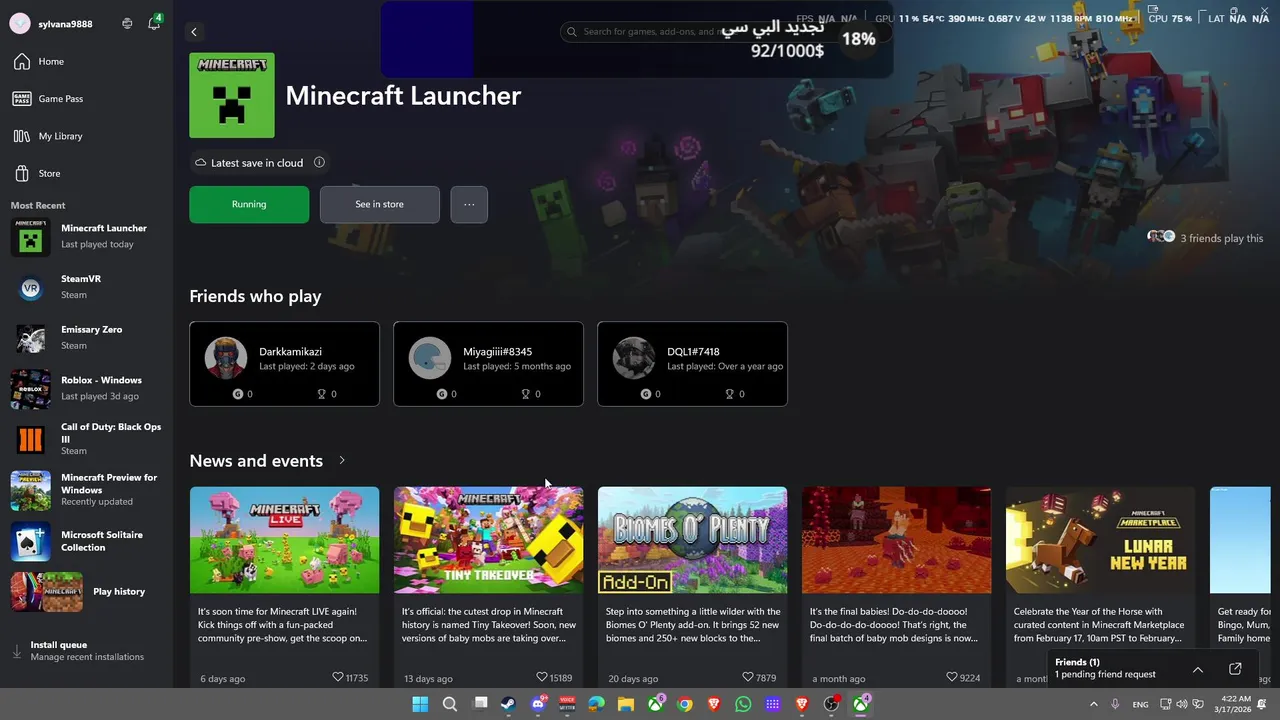Open the Lunar New Year news thumbnail
Screen dimensions: 1280x720
(x=1100, y=540)
